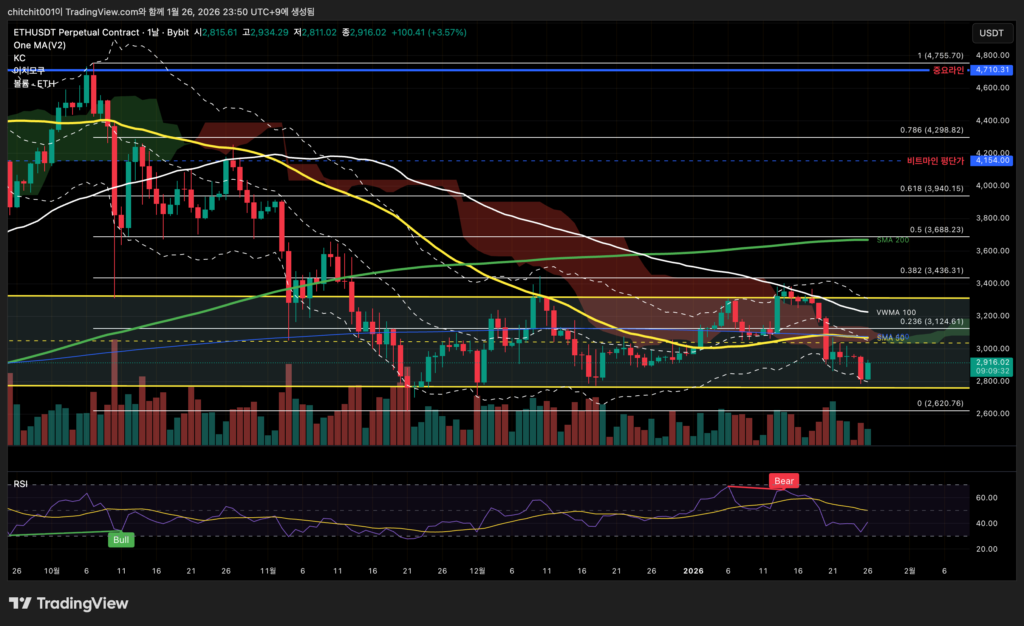Select the KC indicator legend
The image size is (1024, 626).
tap(19, 58)
